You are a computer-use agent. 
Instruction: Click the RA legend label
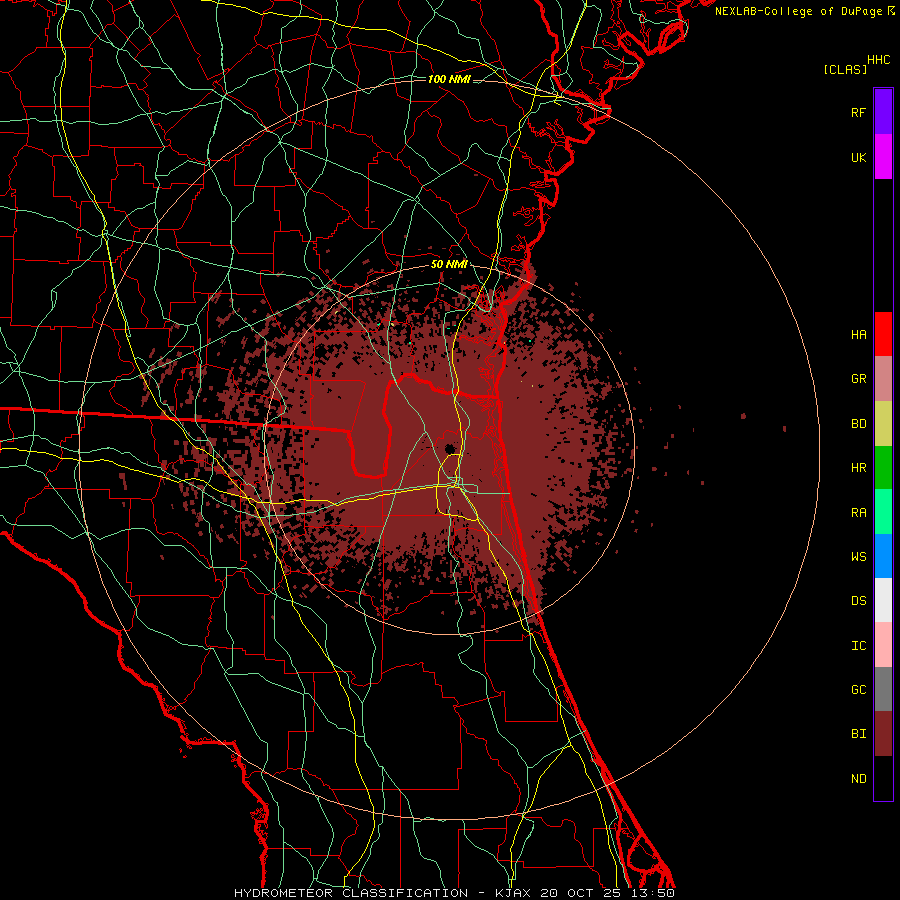point(858,512)
